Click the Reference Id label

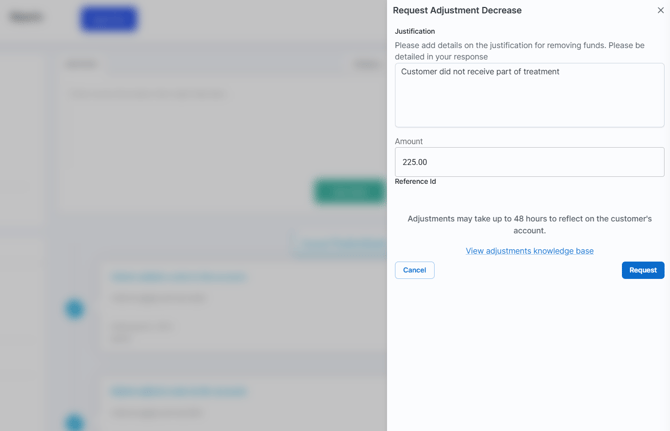click(415, 182)
